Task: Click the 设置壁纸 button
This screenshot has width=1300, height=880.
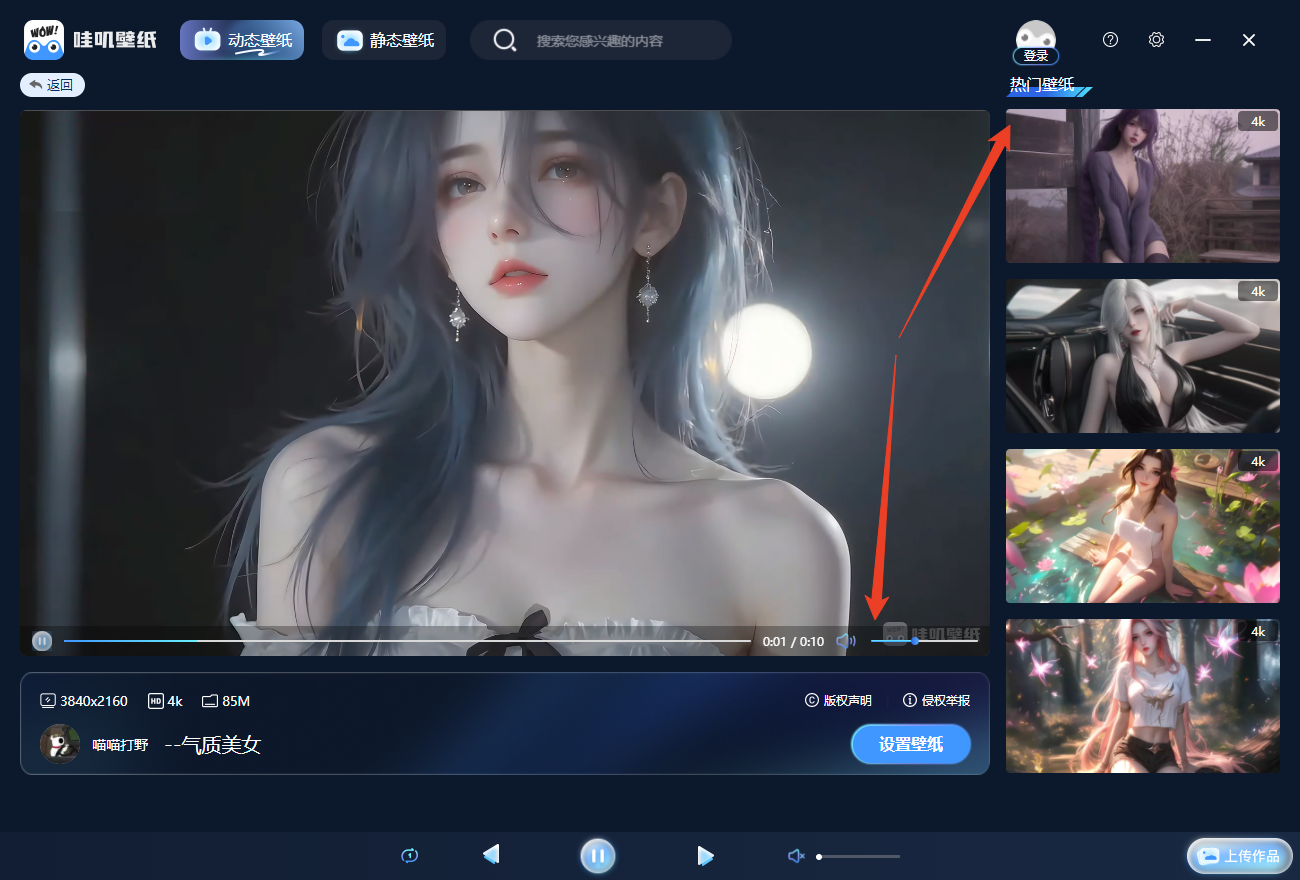Action: coord(910,745)
